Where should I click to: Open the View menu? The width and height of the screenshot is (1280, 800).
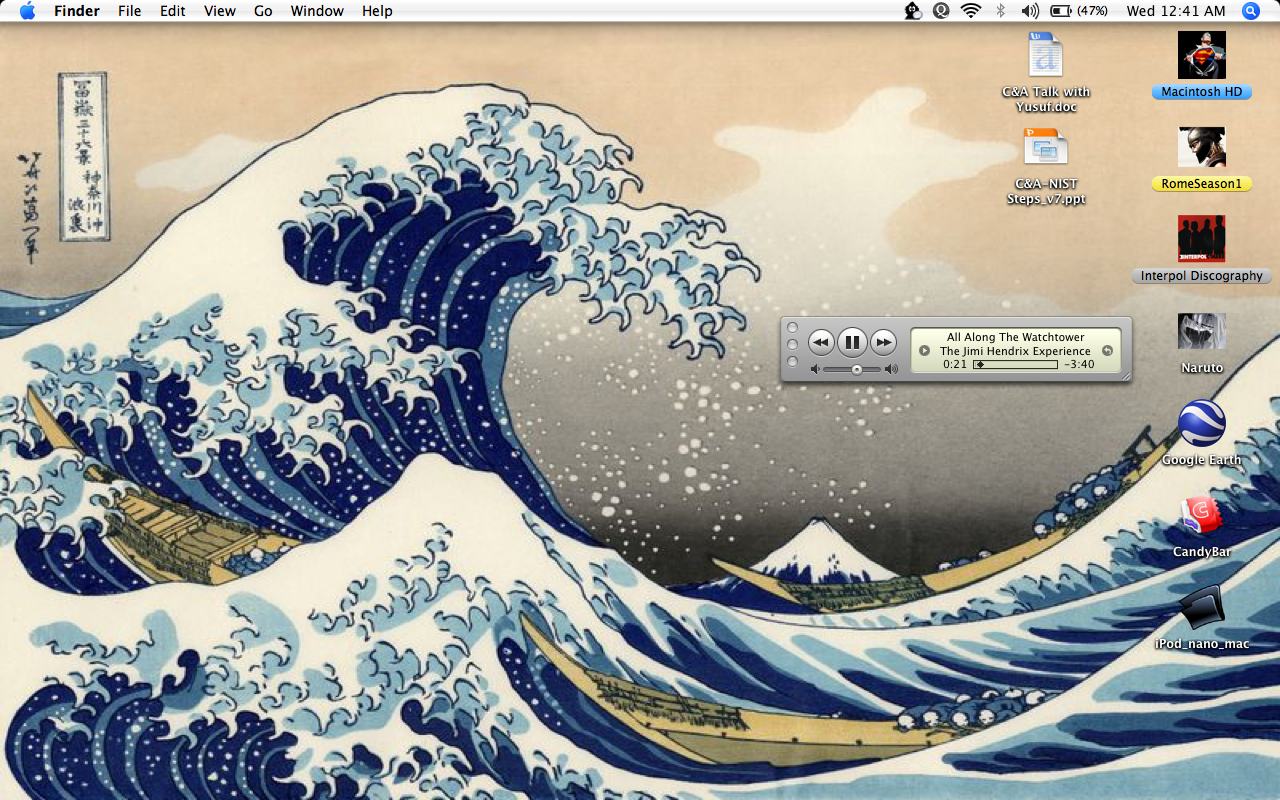[x=220, y=11]
